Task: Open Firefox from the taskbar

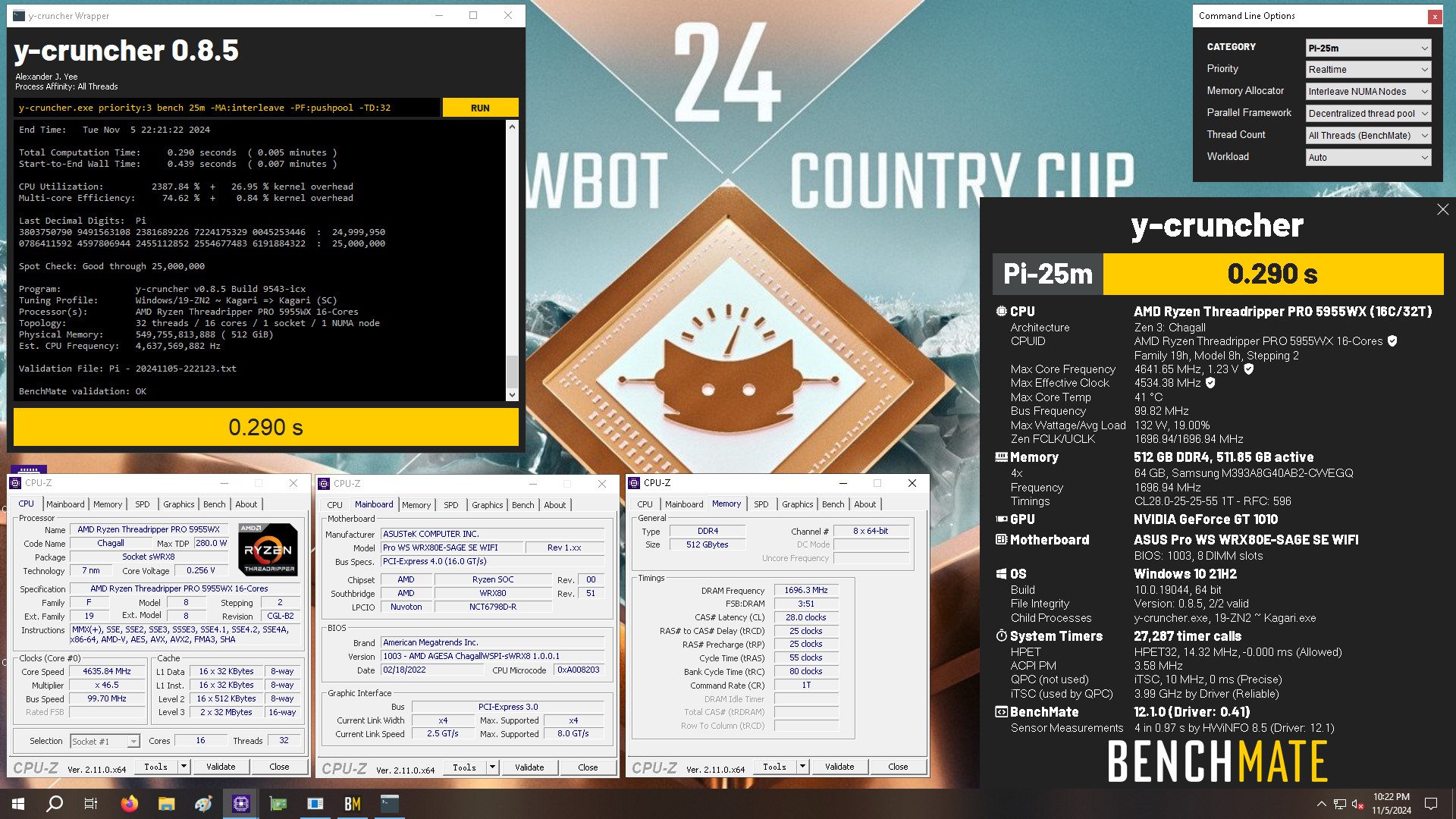Action: 130,804
